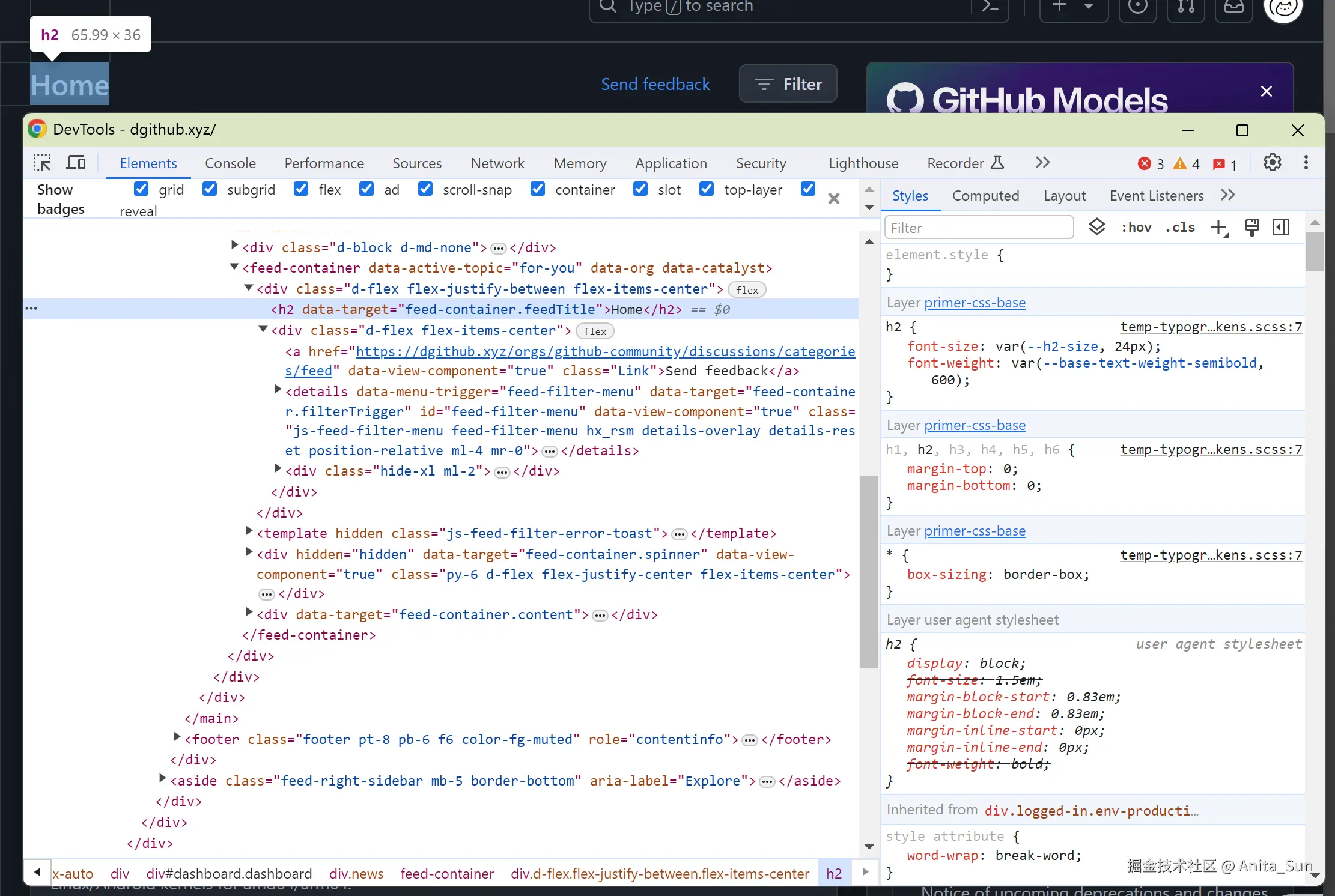Toggle the :hov element state button

1136,228
